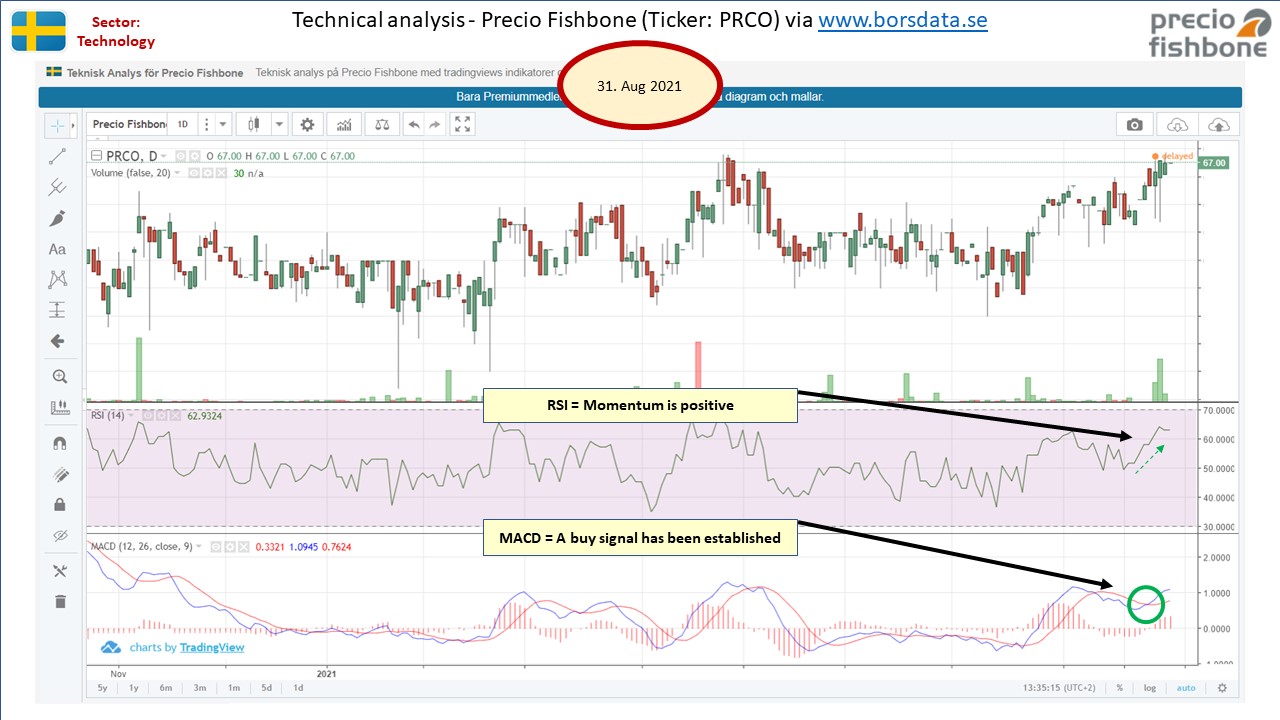Redo the last chart action
Screen dimensions: 1280x720
[435, 124]
